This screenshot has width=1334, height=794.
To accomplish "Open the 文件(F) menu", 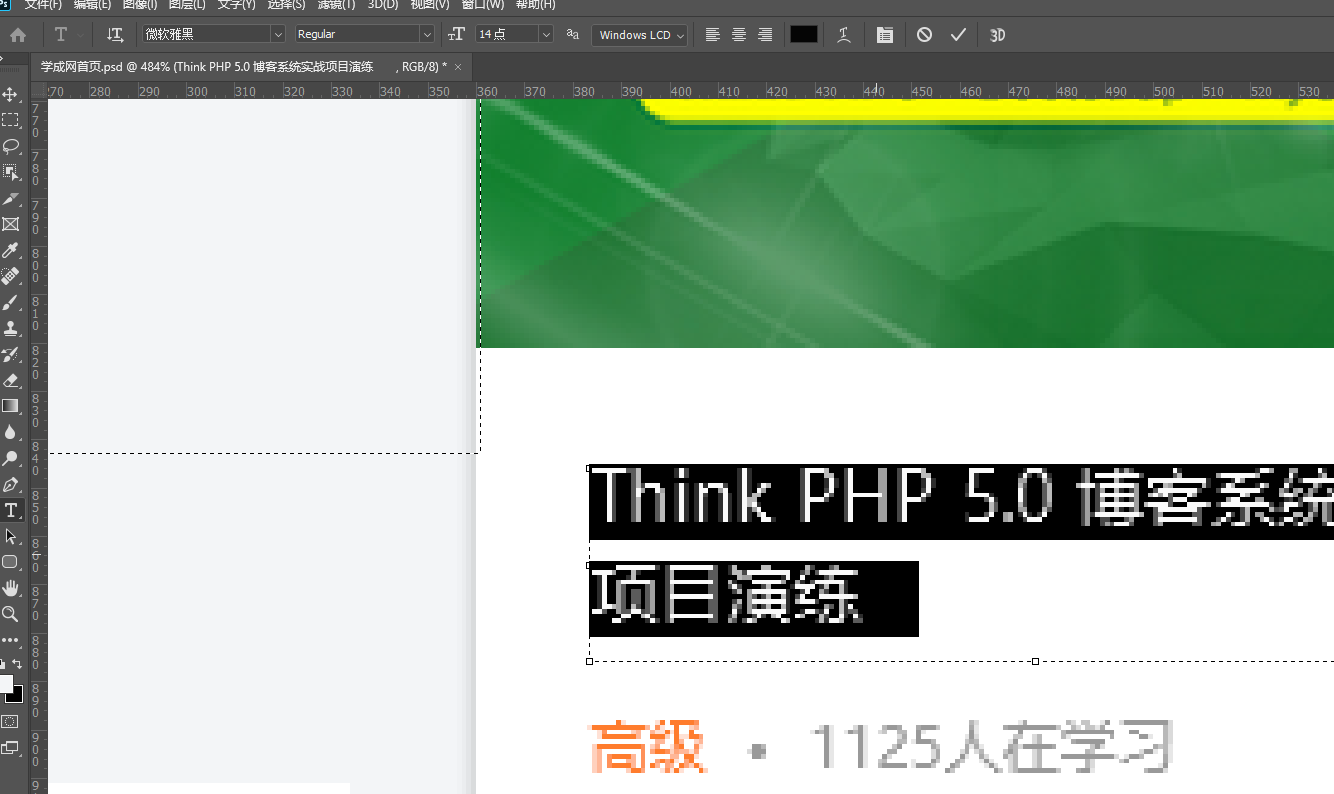I will pos(44,5).
